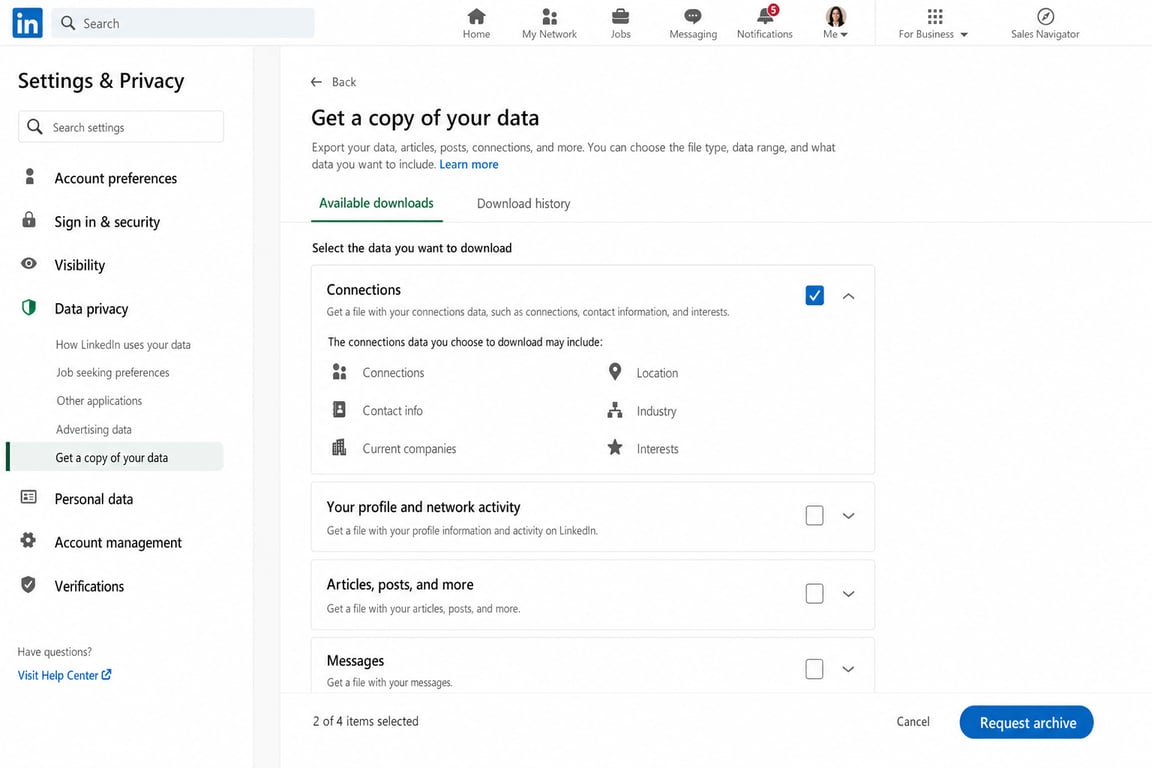1152x768 pixels.
Task: Click the Account preferences person icon
Action: tap(29, 176)
